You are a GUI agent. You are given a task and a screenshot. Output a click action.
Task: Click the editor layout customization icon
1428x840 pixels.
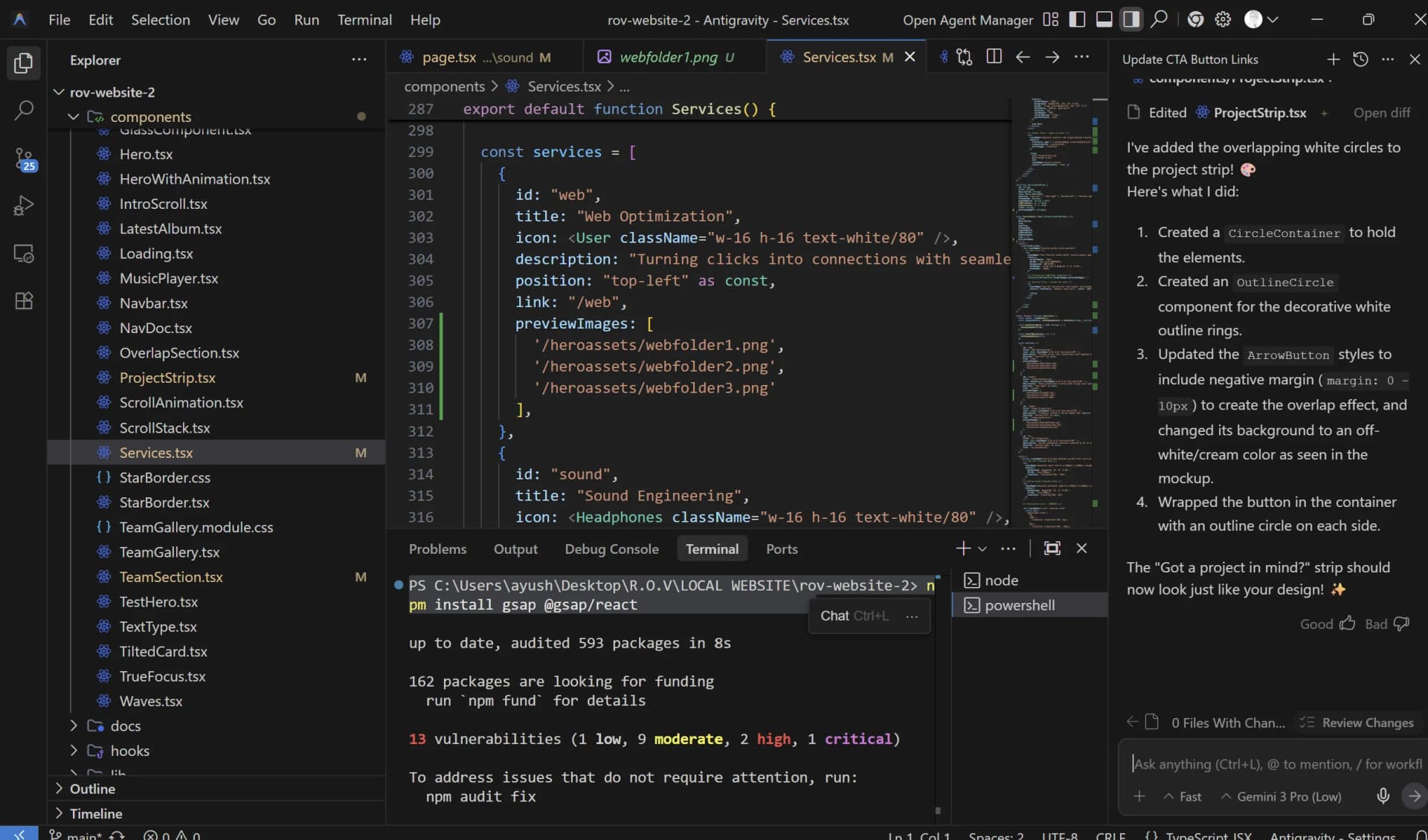pos(1050,19)
